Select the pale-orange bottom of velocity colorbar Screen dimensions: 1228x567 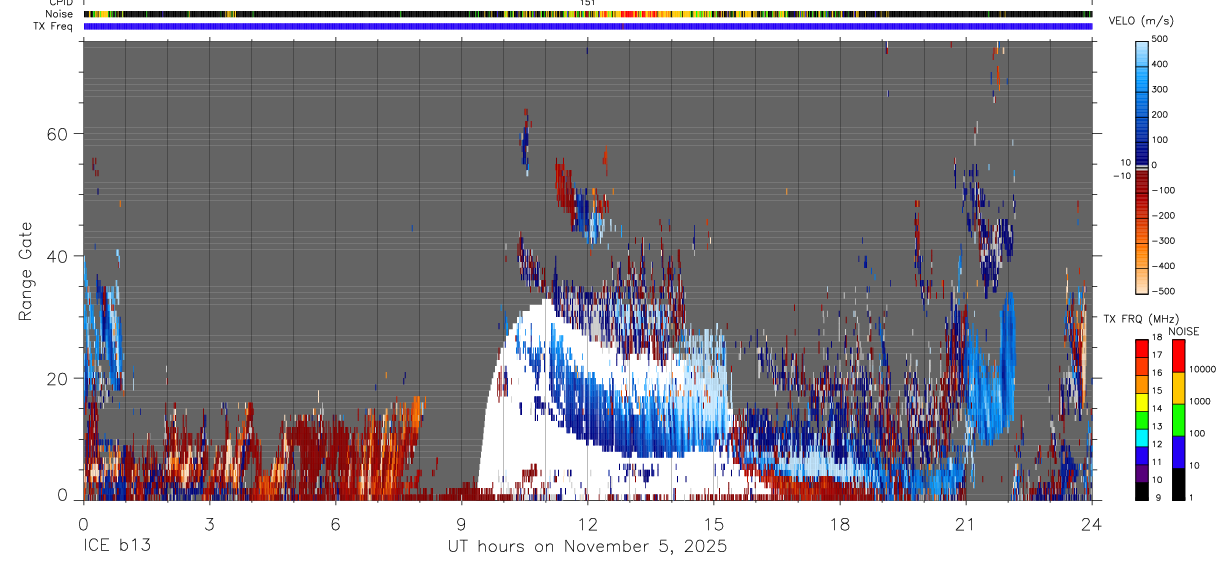pos(1141,279)
